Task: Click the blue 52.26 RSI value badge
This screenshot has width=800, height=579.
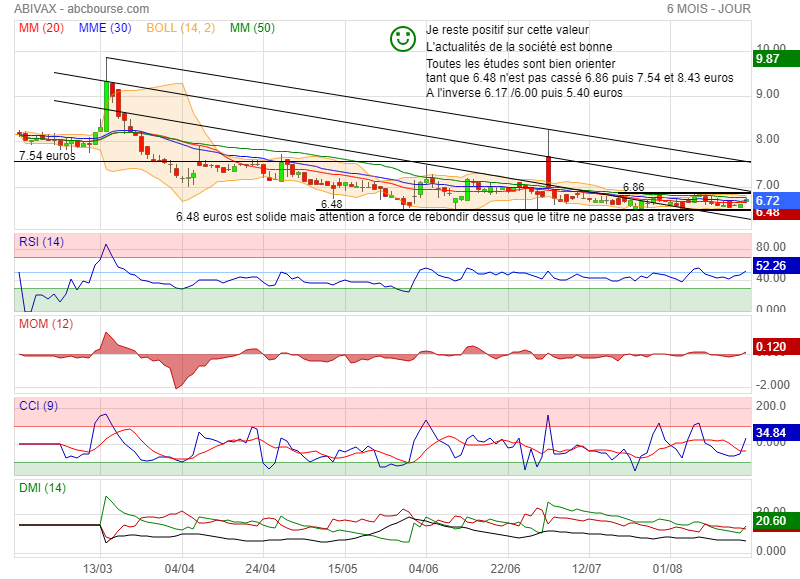Action: click(777, 266)
